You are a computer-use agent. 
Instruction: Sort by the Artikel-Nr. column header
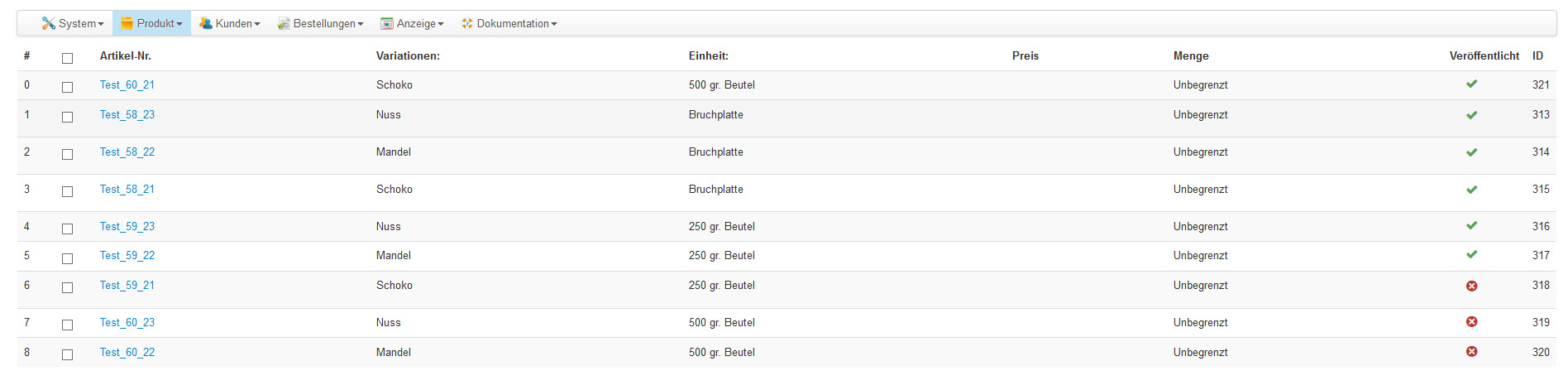coord(126,55)
